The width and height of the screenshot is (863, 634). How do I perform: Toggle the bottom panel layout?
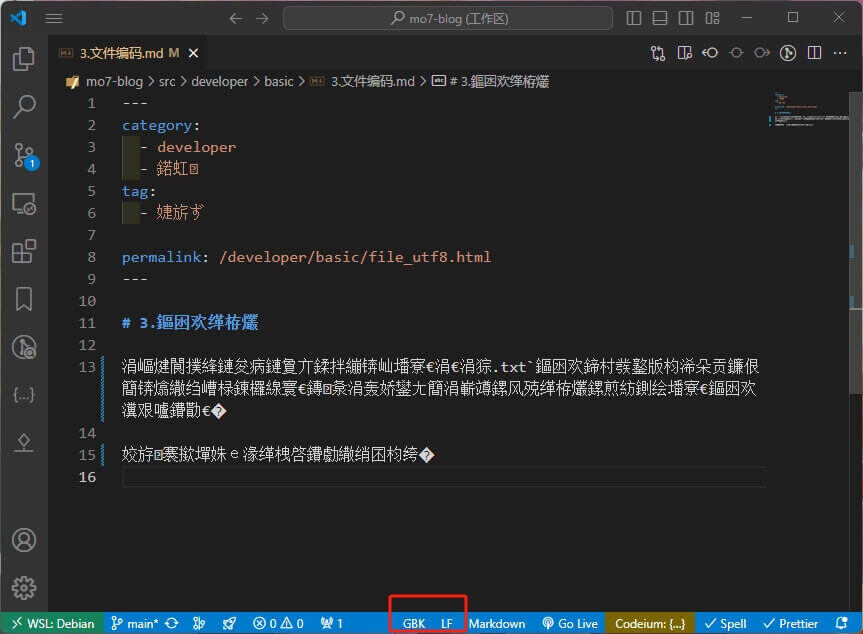[x=660, y=18]
